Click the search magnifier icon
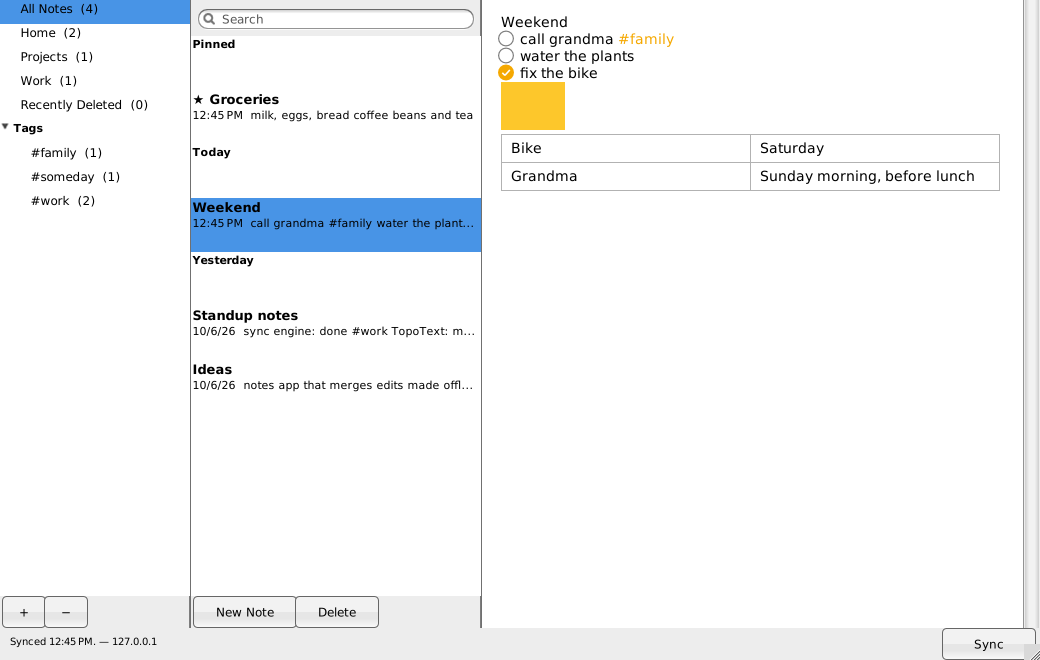Viewport: 1040px width, 660px height. pos(209,19)
